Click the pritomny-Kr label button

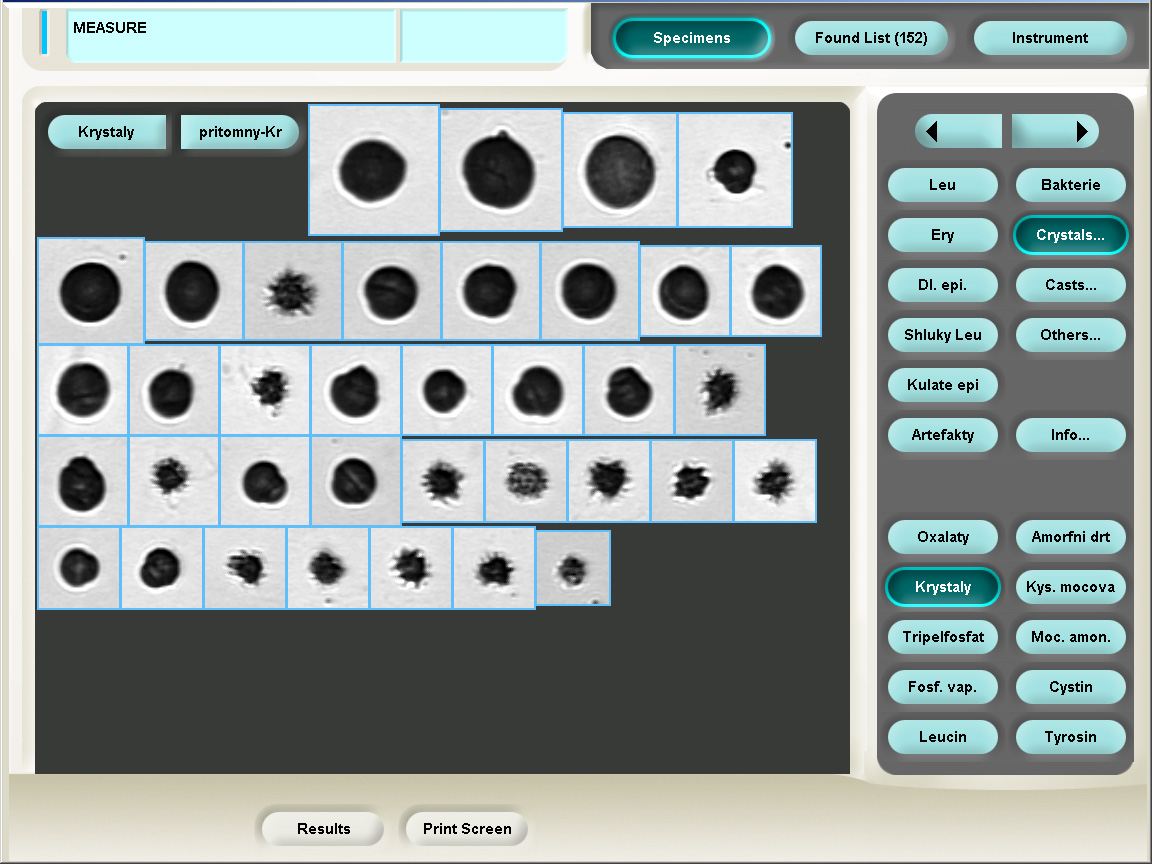240,132
